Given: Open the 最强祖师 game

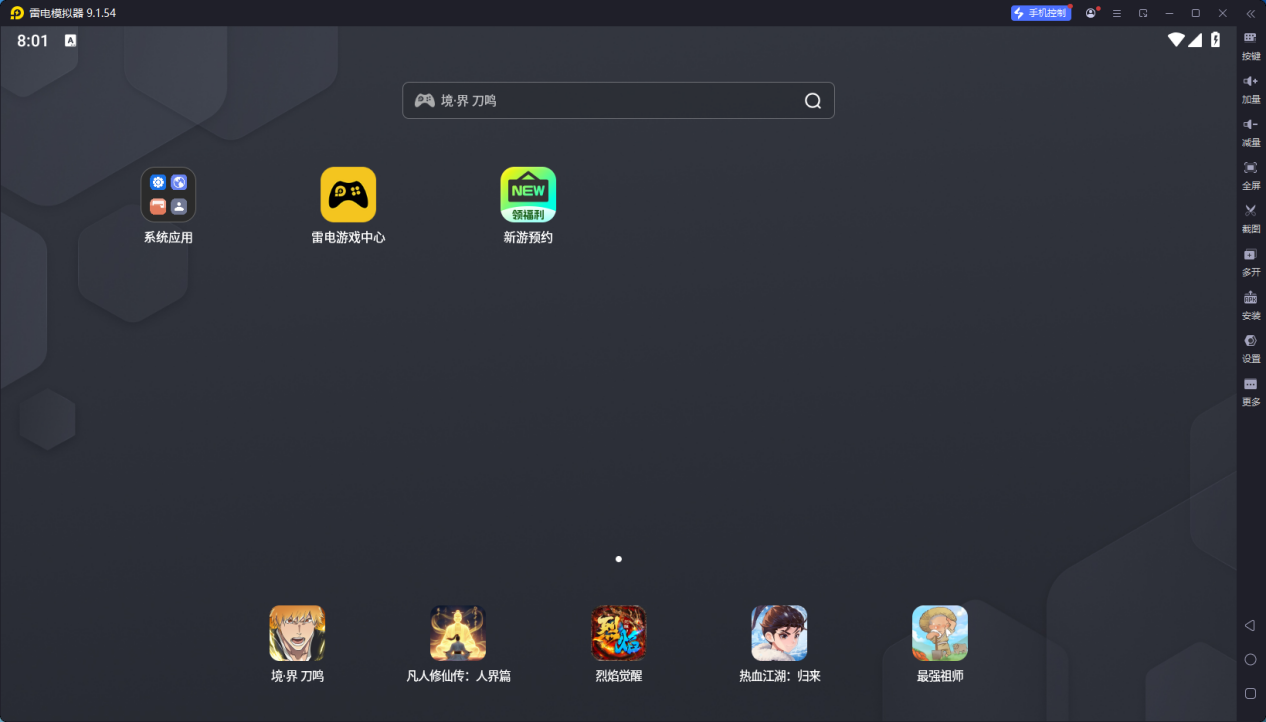Looking at the screenshot, I should click(940, 633).
